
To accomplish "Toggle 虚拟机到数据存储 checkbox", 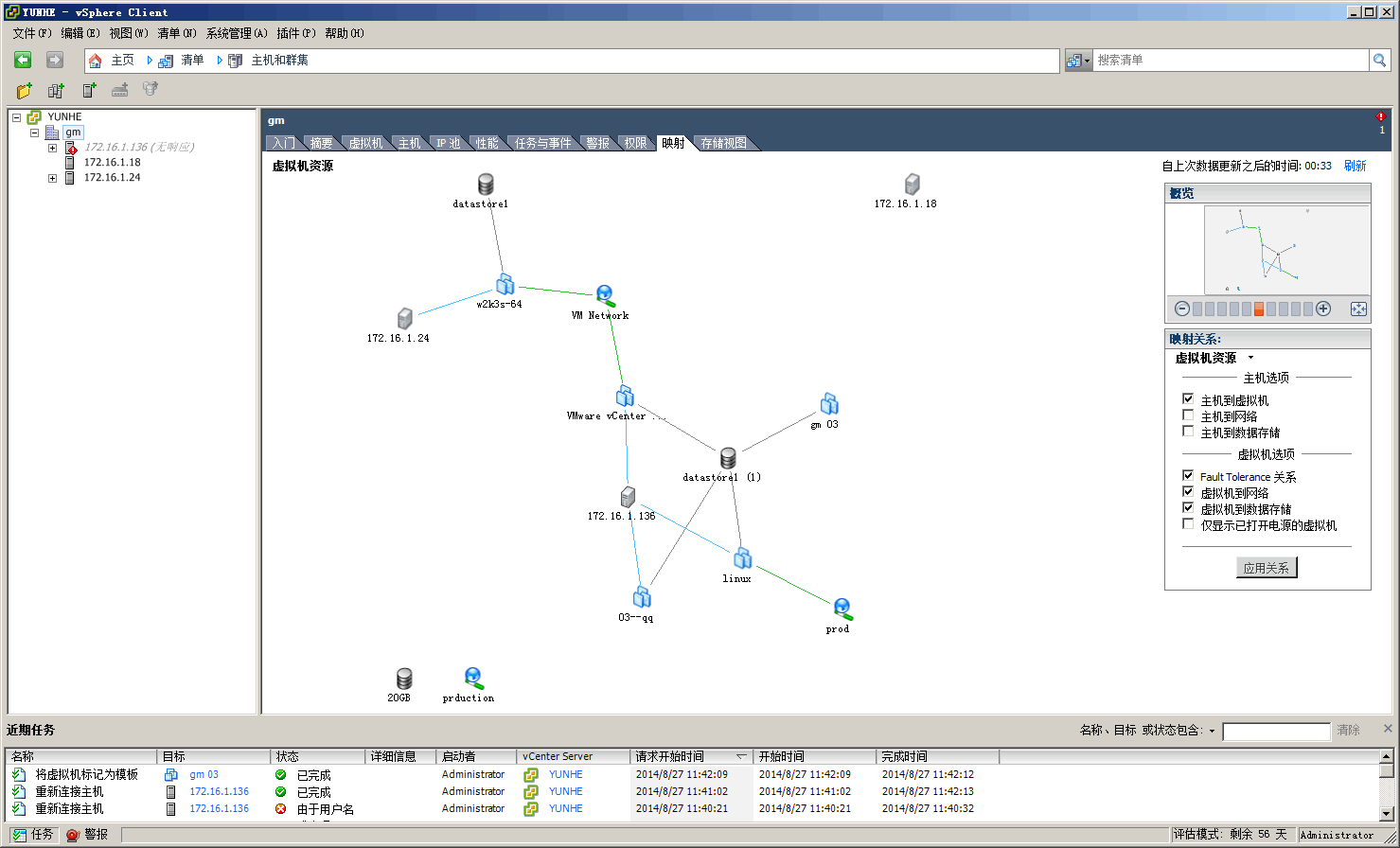I will coord(1188,508).
